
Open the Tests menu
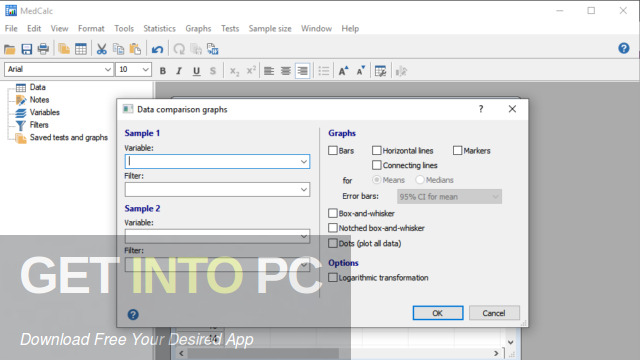pos(230,29)
